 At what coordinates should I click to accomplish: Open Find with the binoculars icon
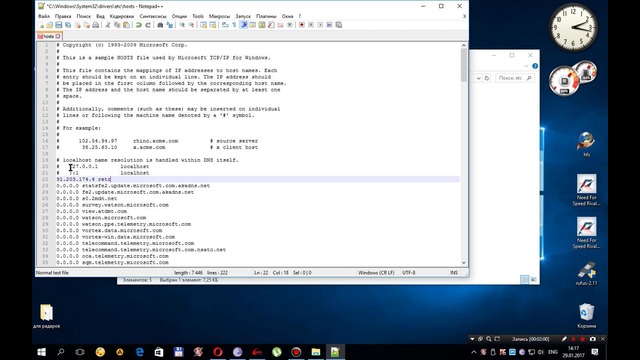click(x=160, y=25)
